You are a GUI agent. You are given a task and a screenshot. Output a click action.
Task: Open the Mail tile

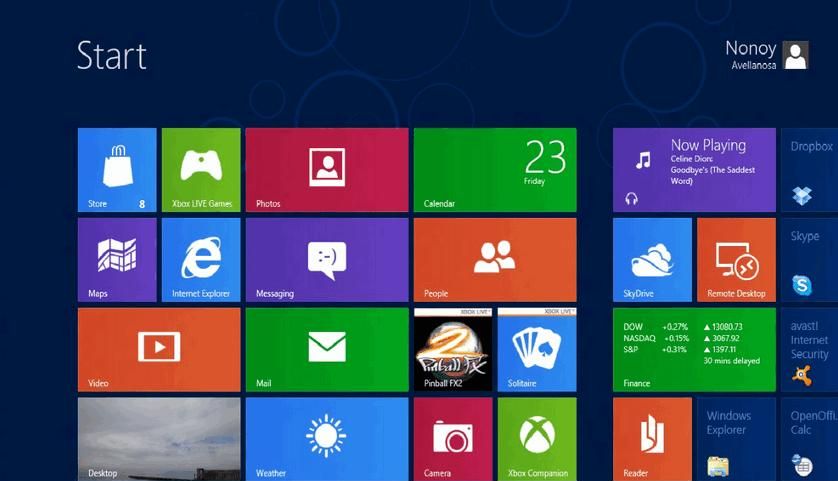(327, 350)
